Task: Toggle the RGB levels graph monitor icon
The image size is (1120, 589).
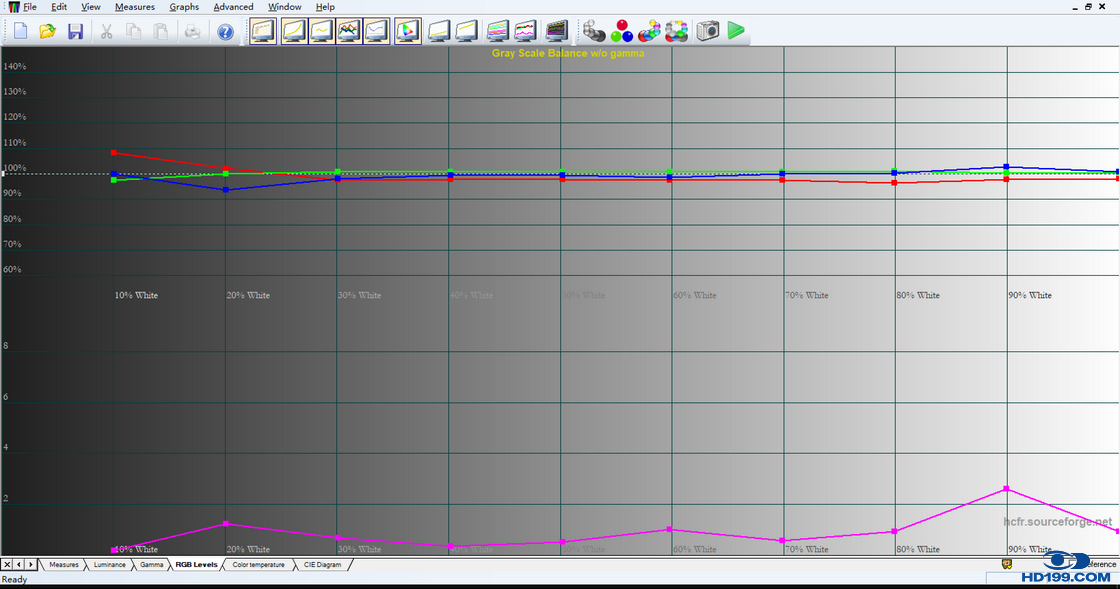Action: tap(349, 31)
